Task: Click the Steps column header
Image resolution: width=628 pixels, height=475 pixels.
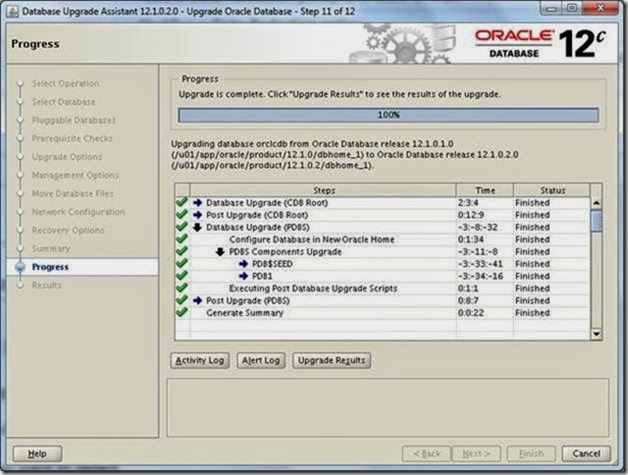Action: click(x=324, y=190)
